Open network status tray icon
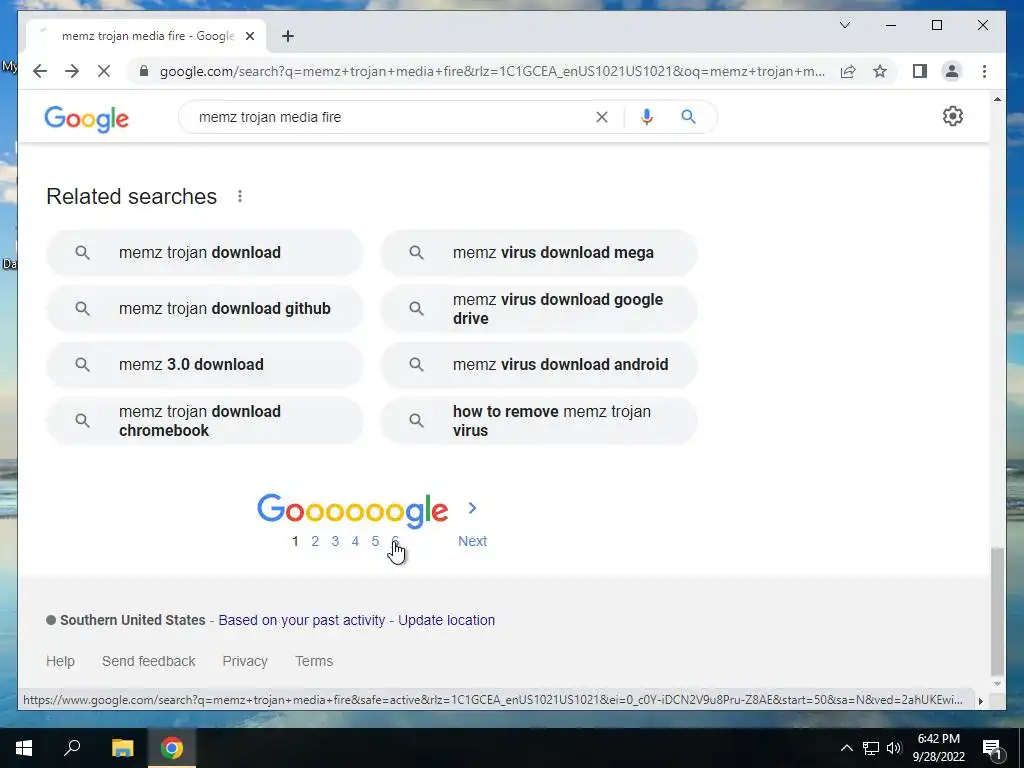 871,748
